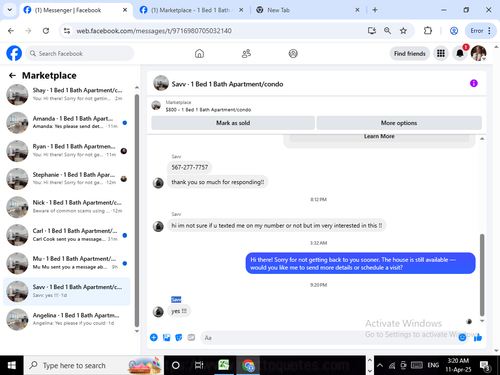The width and height of the screenshot is (500, 375).
Task: Click the browser zoom magnifier icon
Action: [x=387, y=31]
